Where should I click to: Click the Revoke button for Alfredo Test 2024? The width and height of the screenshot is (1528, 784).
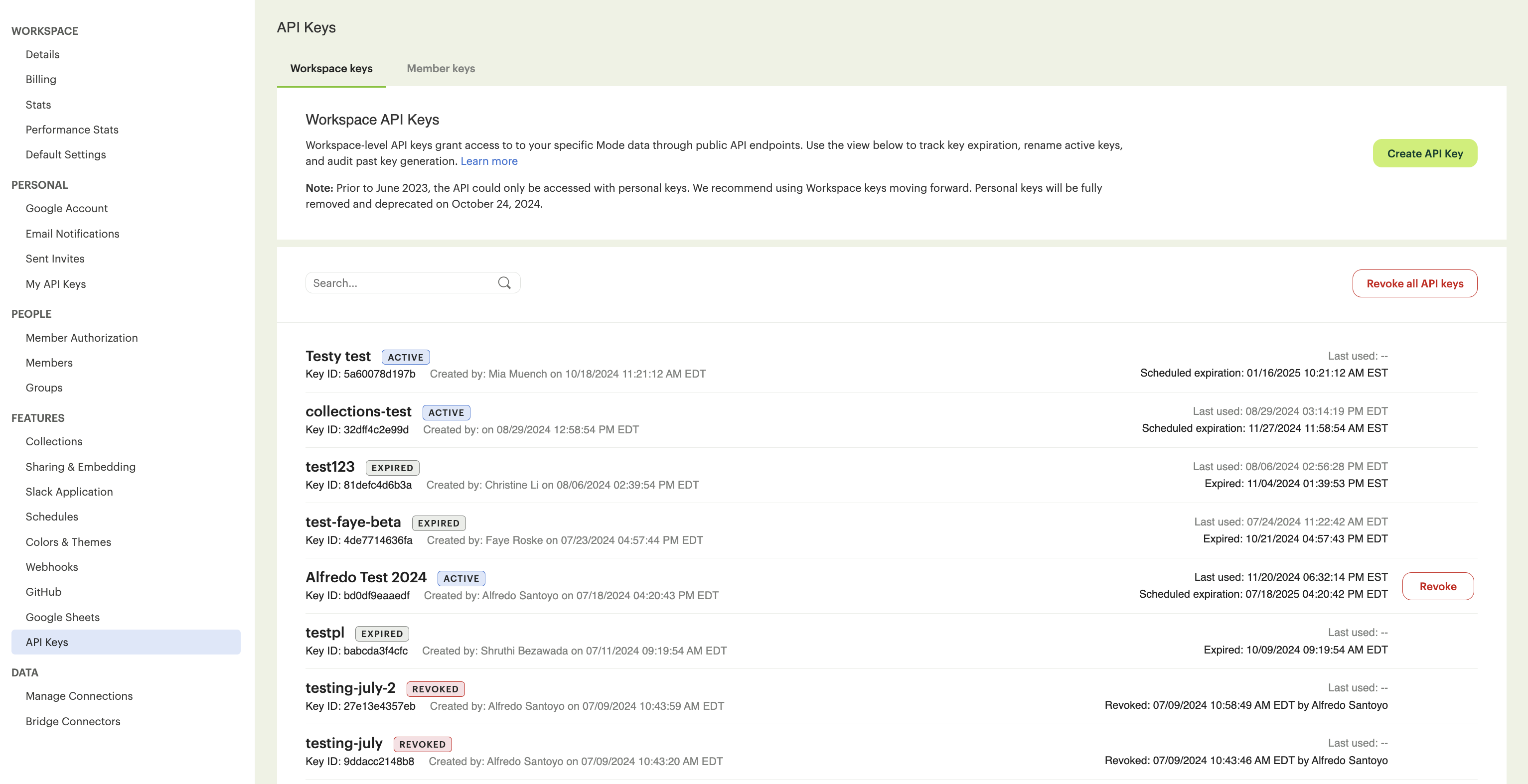(x=1438, y=586)
